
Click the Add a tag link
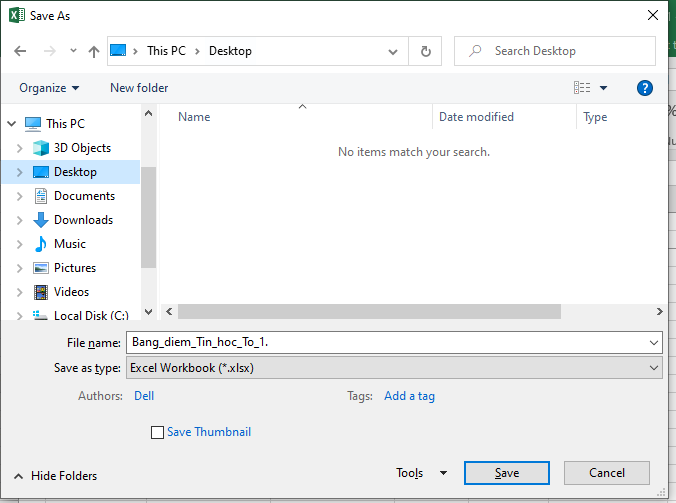click(x=409, y=396)
